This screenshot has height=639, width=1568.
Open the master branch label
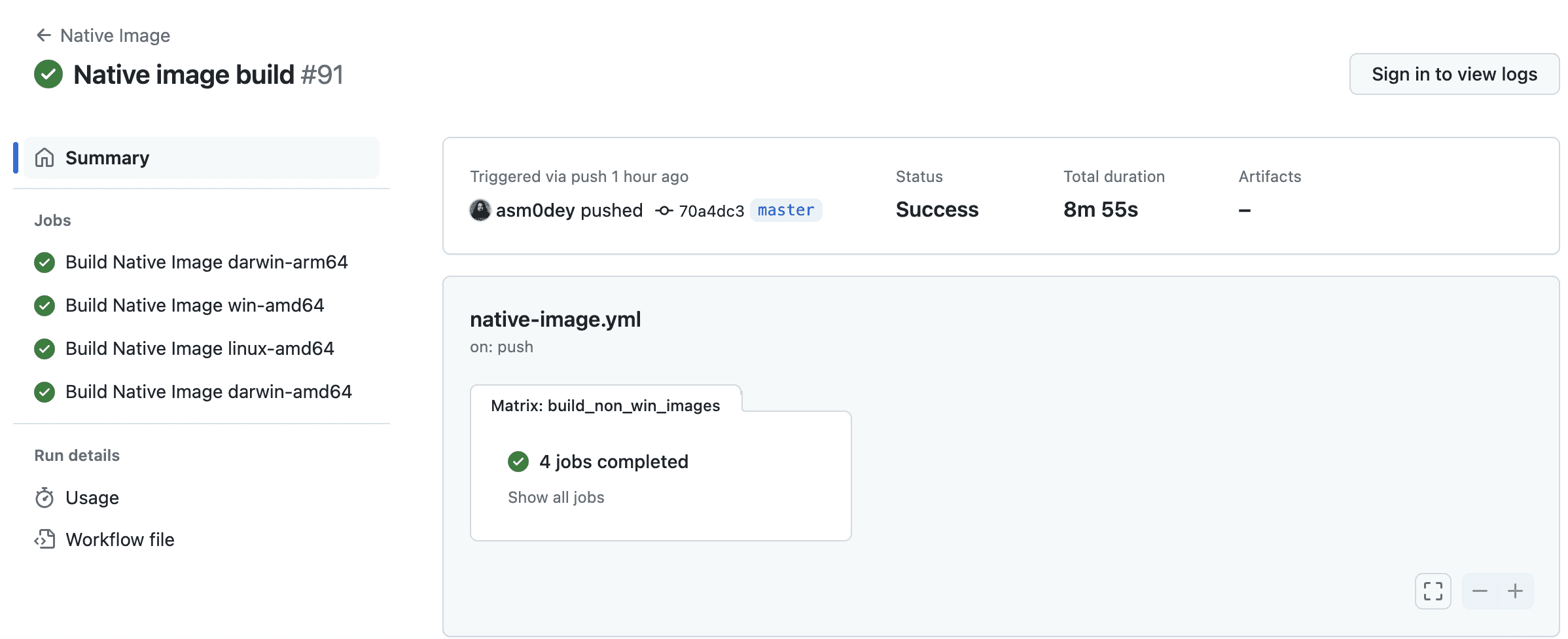[785, 210]
